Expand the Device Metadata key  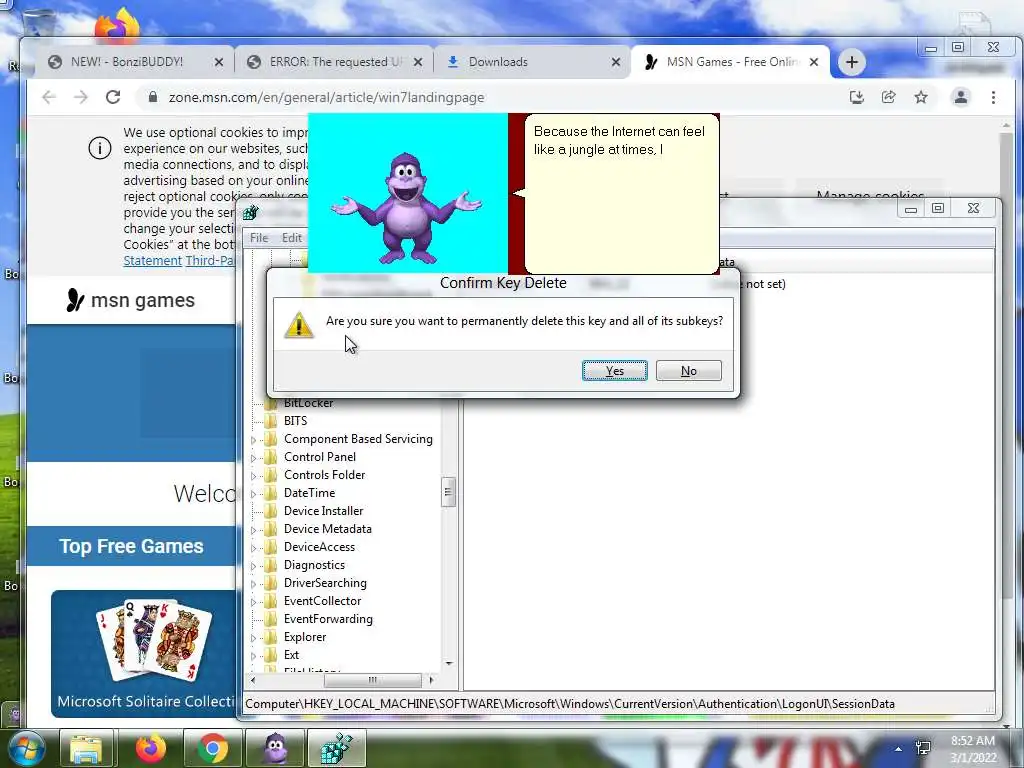coord(253,530)
